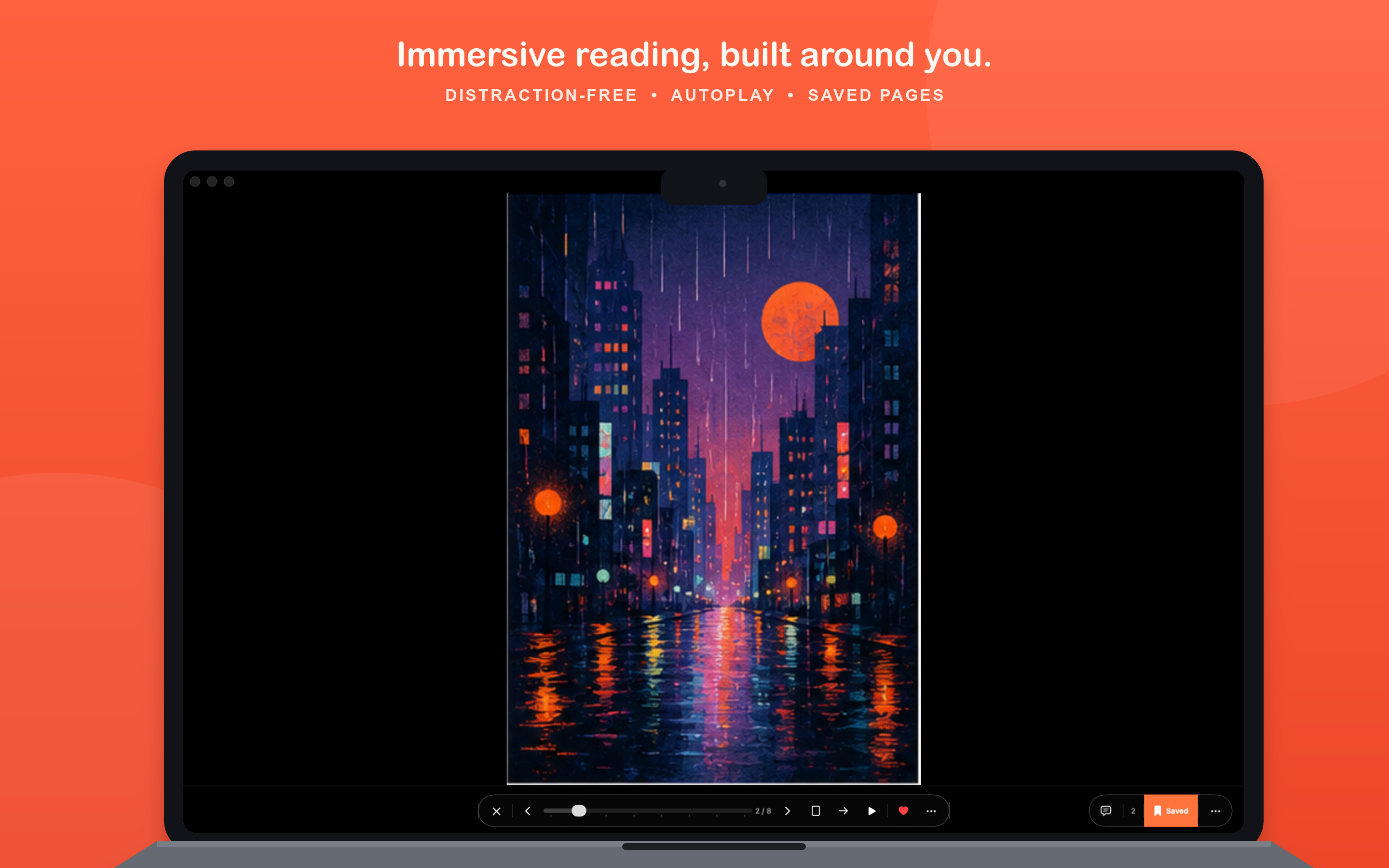This screenshot has height=868, width=1389.
Task: Go to previous page using left chevron
Action: 528,811
